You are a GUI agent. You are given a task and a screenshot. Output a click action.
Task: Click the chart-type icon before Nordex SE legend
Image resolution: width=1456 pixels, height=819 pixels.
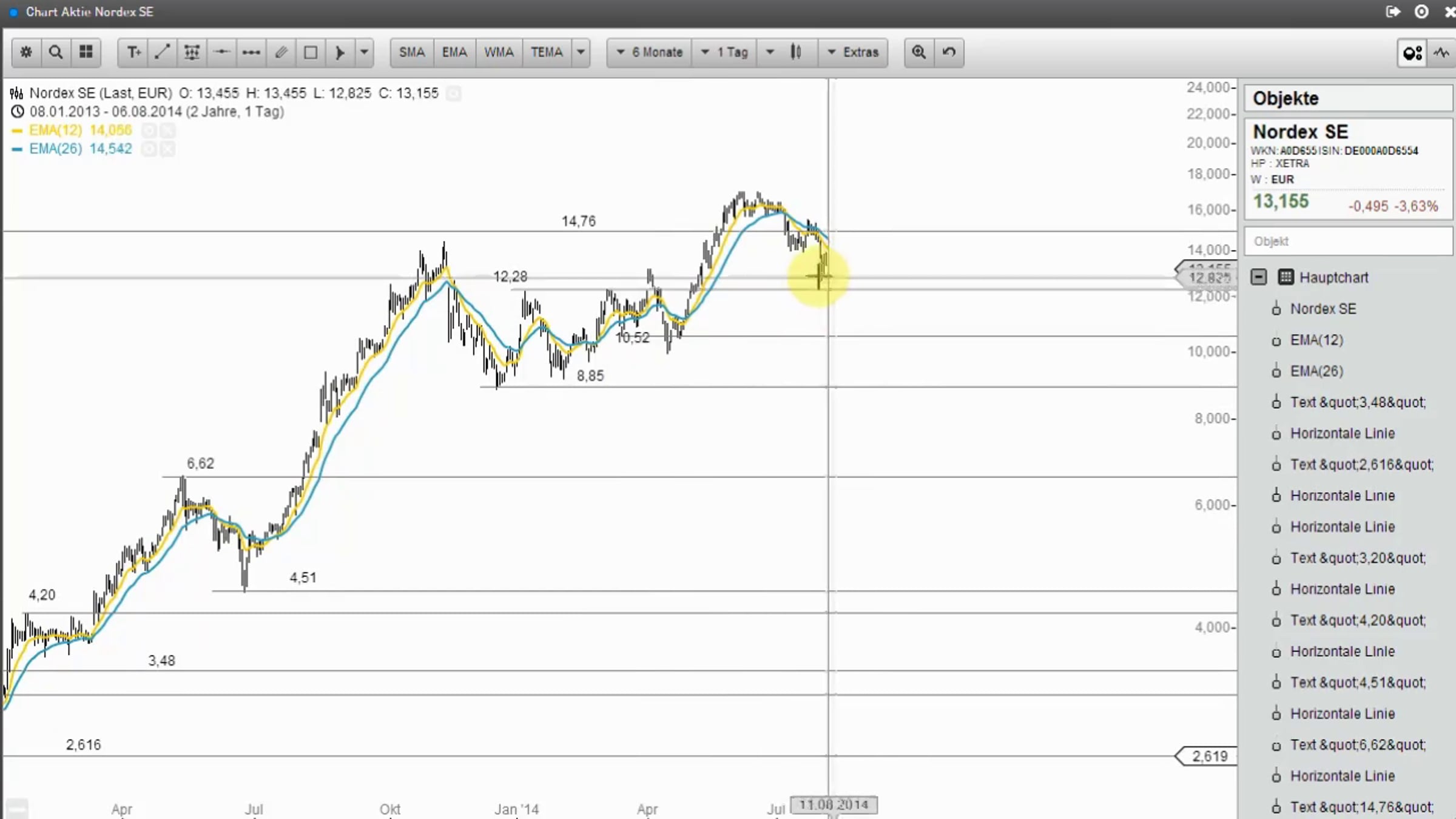pyautogui.click(x=16, y=93)
